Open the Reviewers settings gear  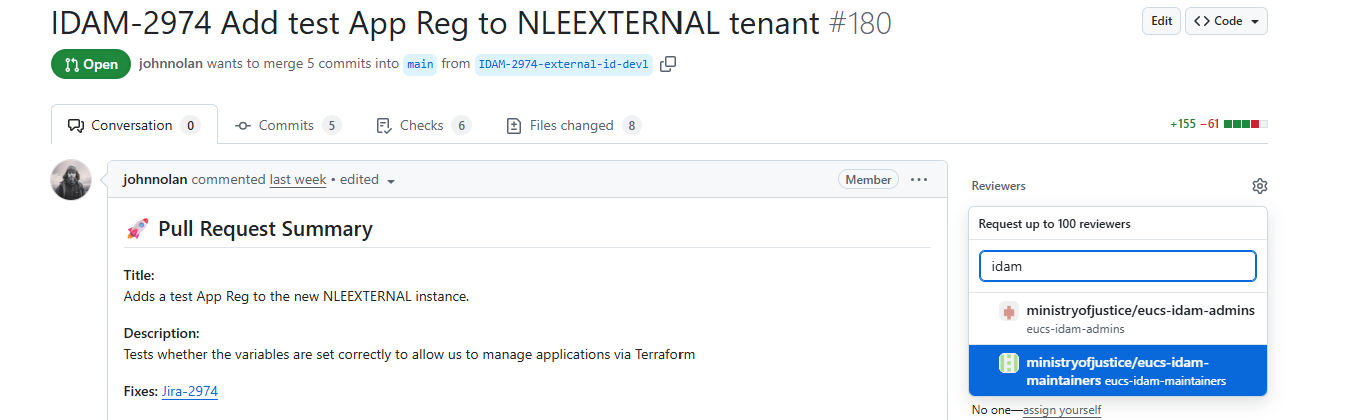tap(1259, 186)
